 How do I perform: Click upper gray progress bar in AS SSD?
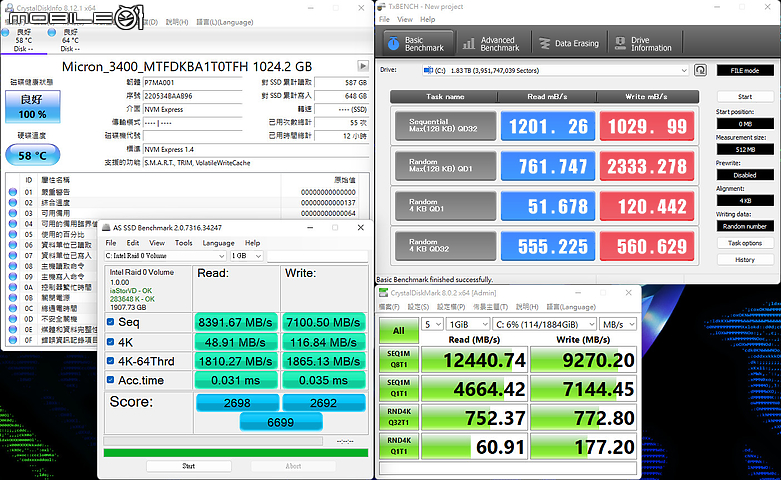[x=213, y=441]
